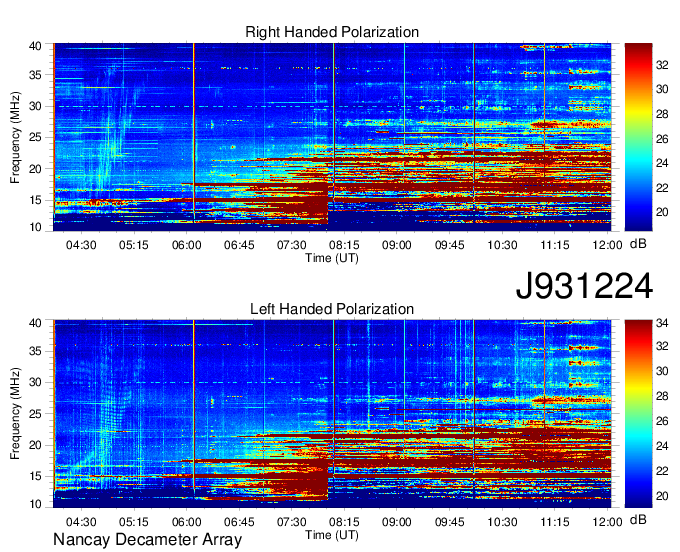Click the dB unit label of bottom colorbar
The width and height of the screenshot is (680, 552).
(x=638, y=520)
